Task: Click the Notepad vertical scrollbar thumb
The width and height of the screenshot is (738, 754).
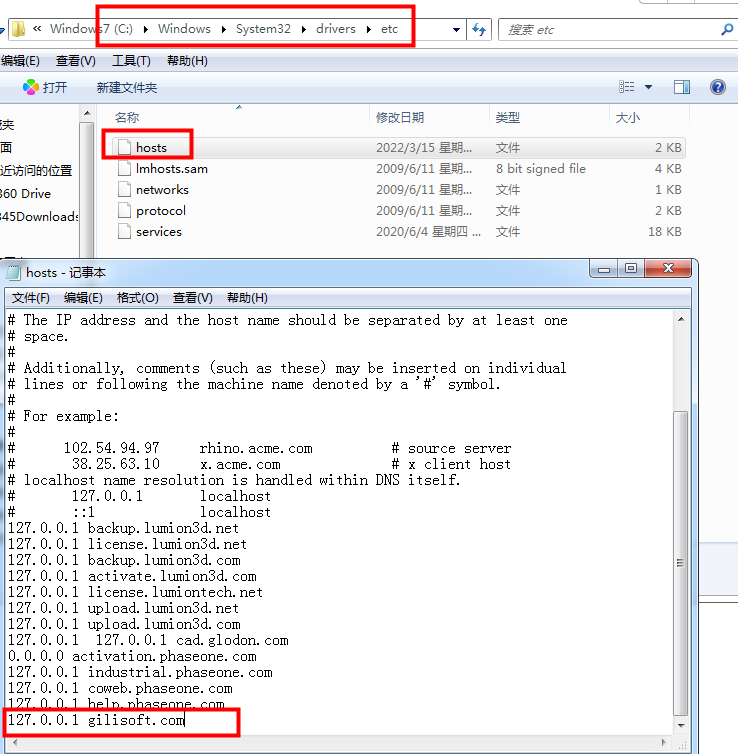Action: click(x=680, y=563)
